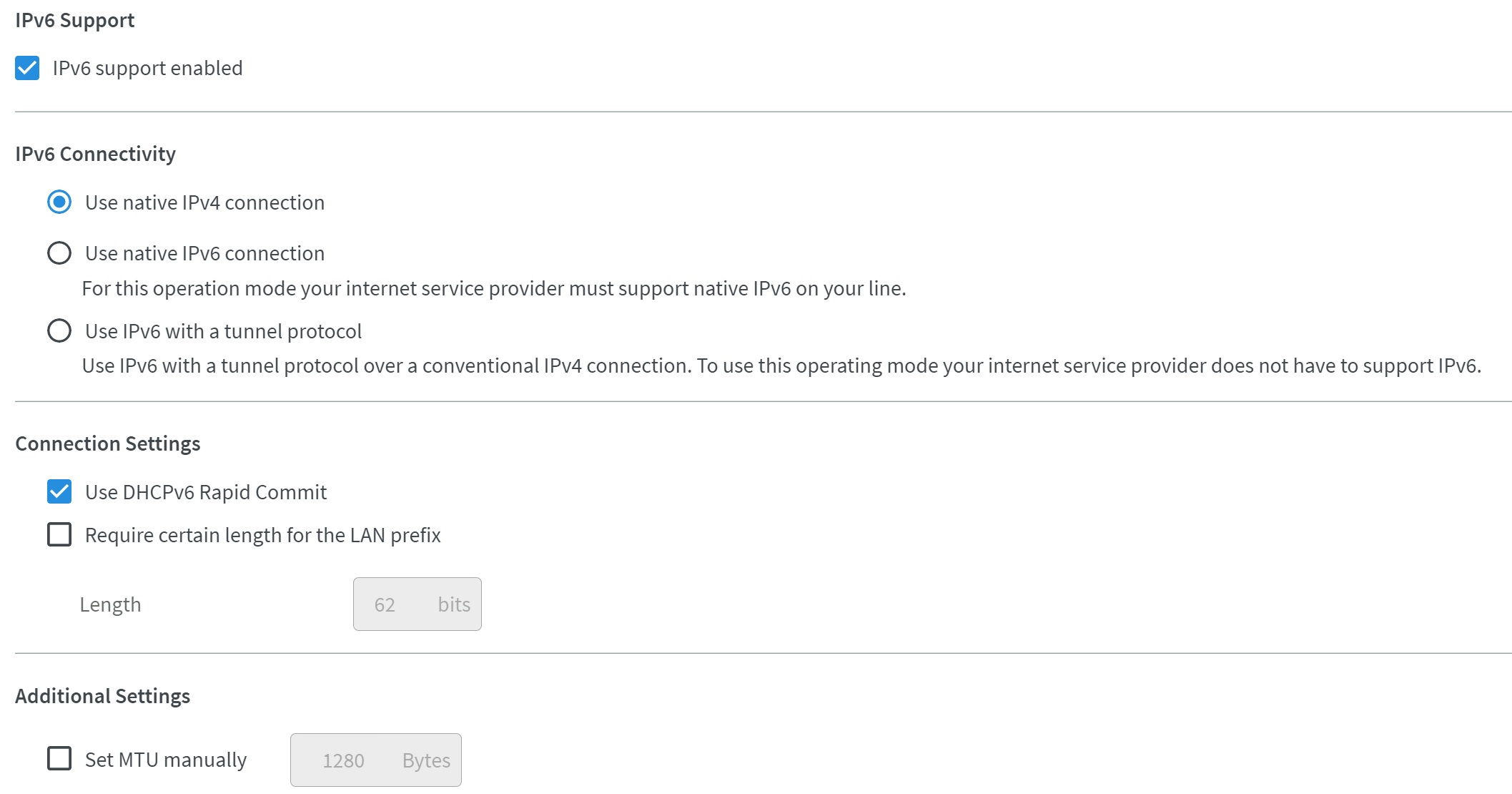The width and height of the screenshot is (1512, 794).
Task: Click the Set MTU manually label text
Action: [x=166, y=760]
